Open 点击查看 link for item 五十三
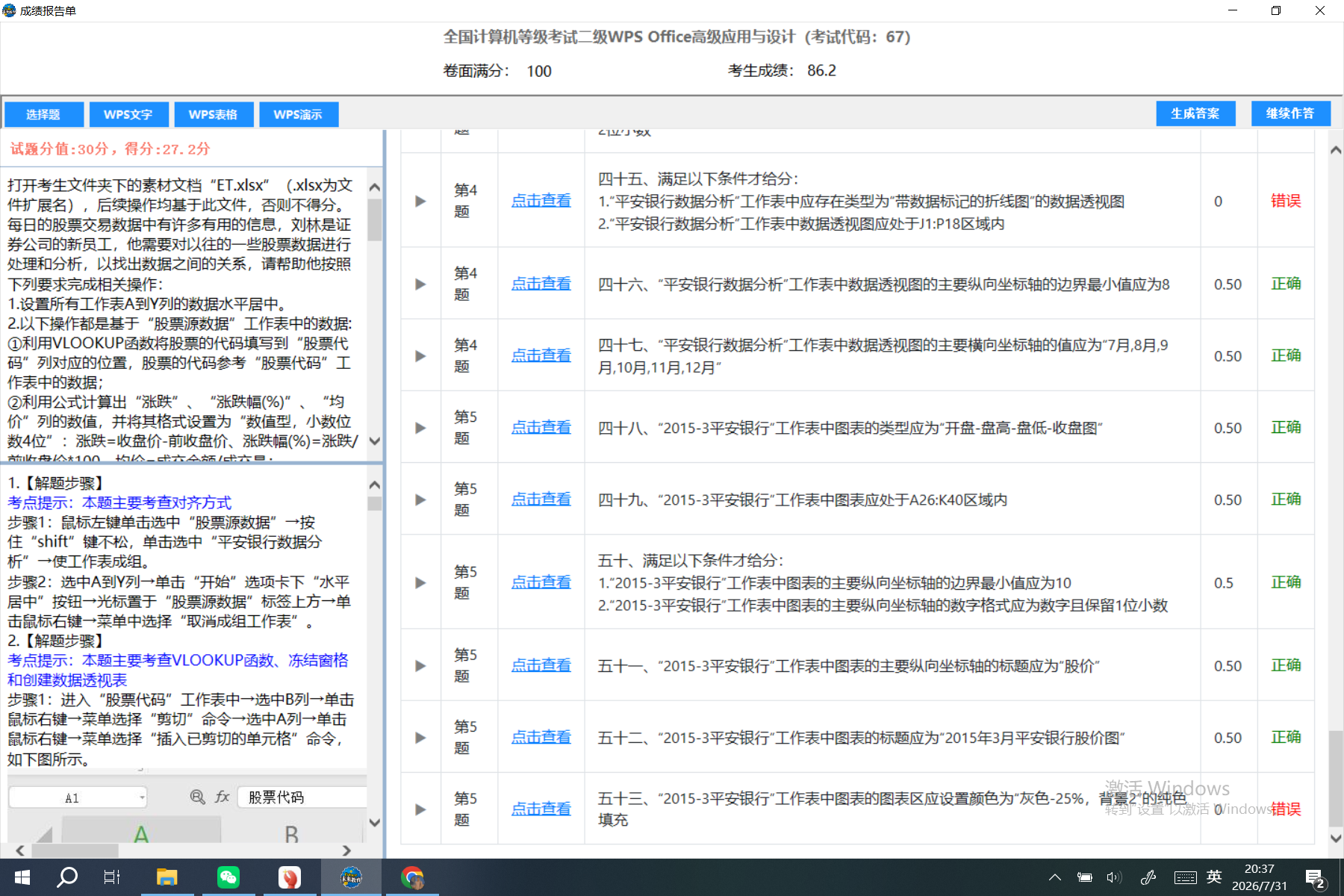1344x896 pixels. tap(541, 809)
